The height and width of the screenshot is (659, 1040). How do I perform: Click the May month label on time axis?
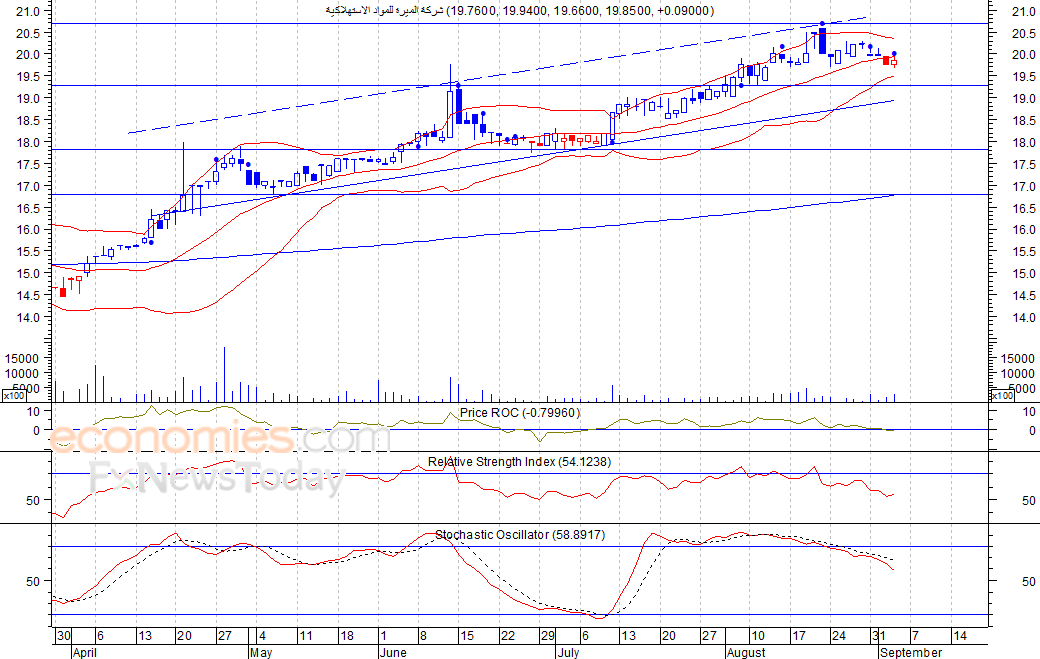261,652
